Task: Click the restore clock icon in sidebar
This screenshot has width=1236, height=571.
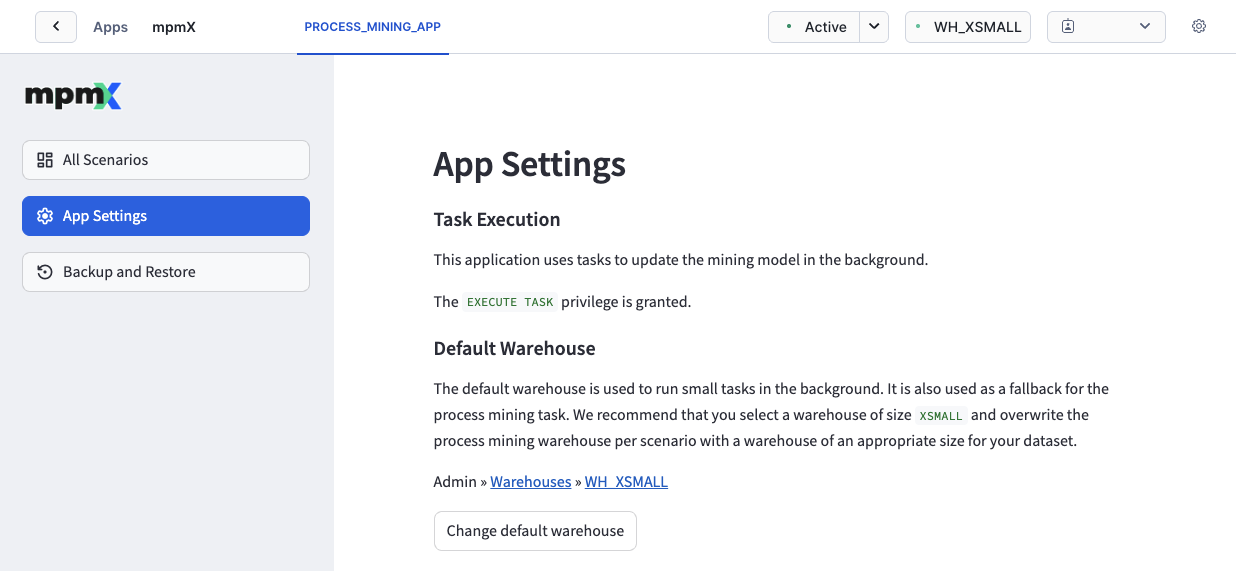Action: tap(45, 272)
